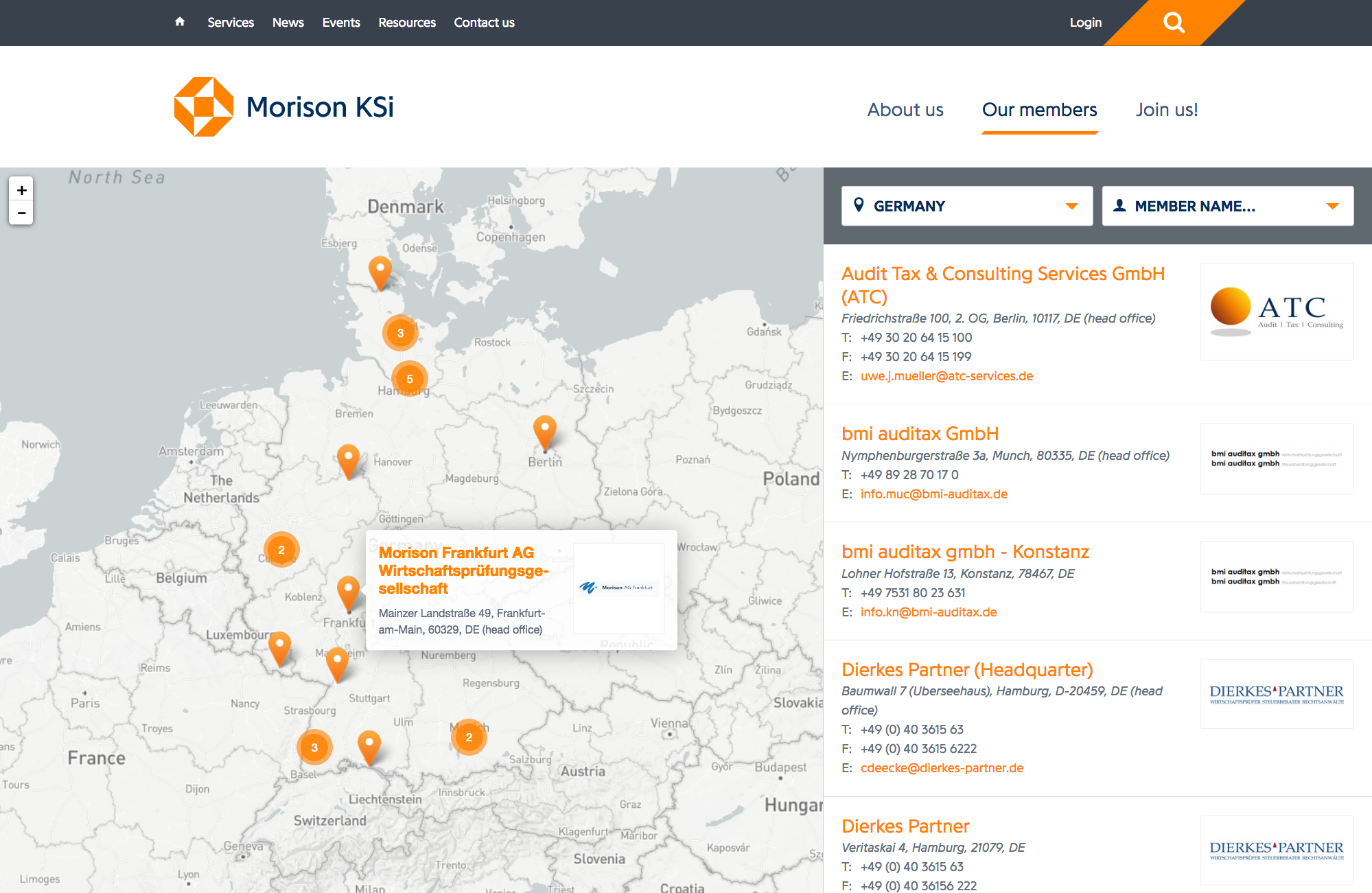Click phone '+49 89 28 70 17 0'
The image size is (1372, 893).
click(x=909, y=475)
